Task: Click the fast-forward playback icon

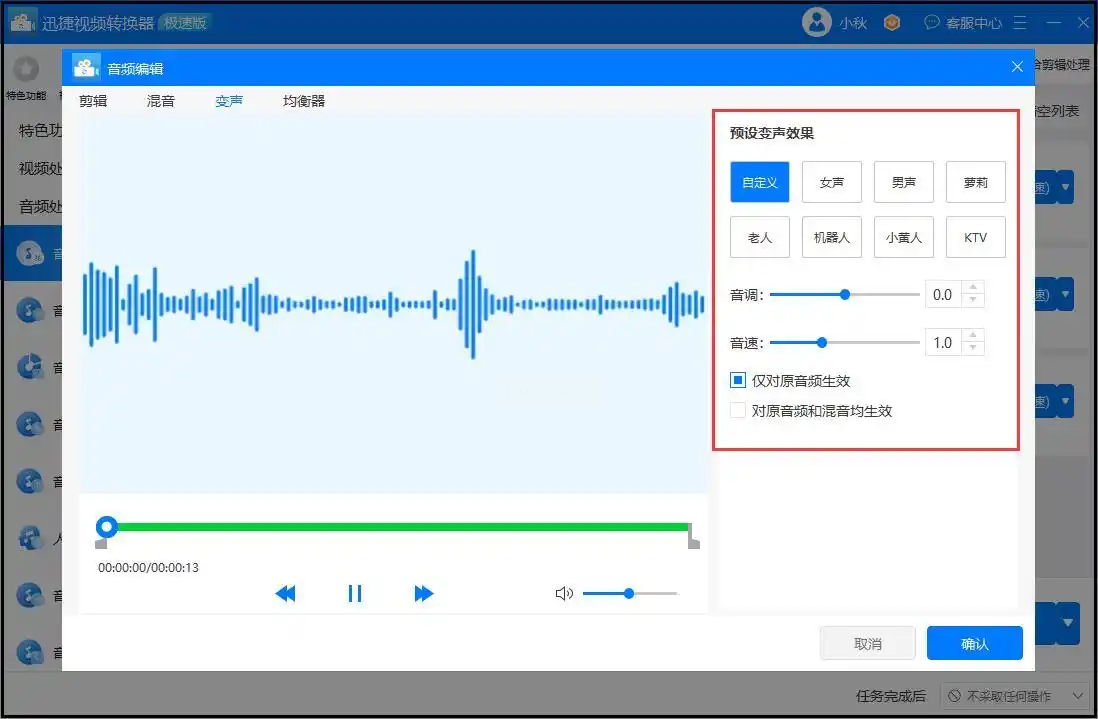Action: pyautogui.click(x=424, y=594)
